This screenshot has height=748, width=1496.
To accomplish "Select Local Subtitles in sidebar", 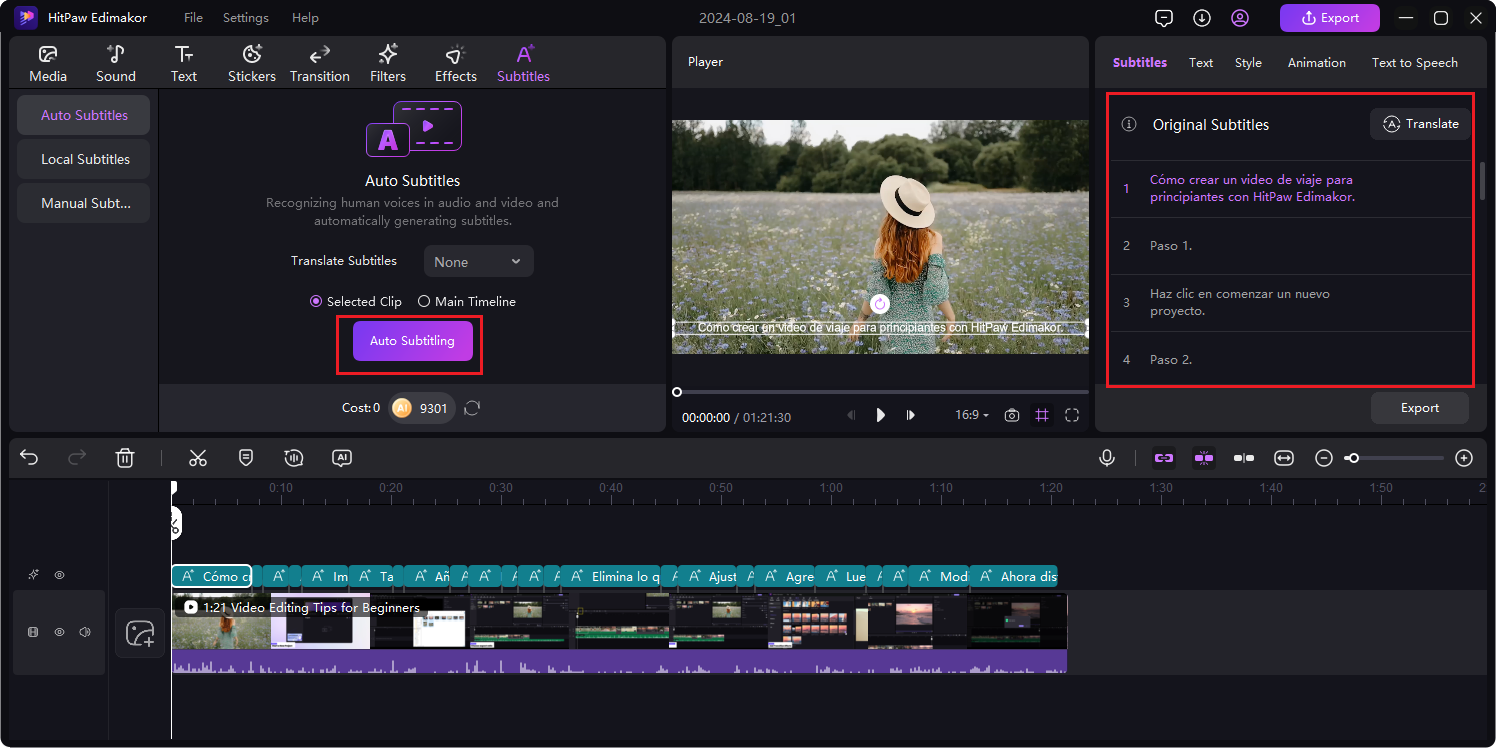I will [x=84, y=159].
